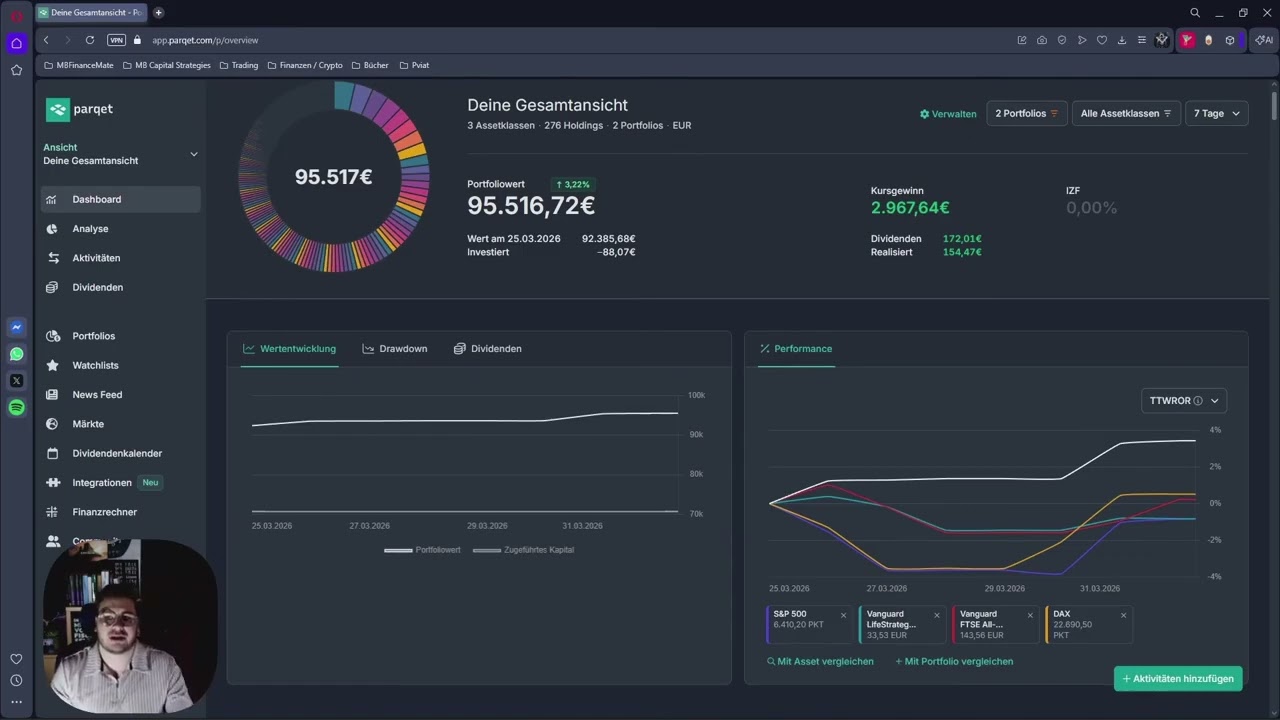
Task: Open the MBFinanceMate bookmark folder
Action: coord(80,65)
